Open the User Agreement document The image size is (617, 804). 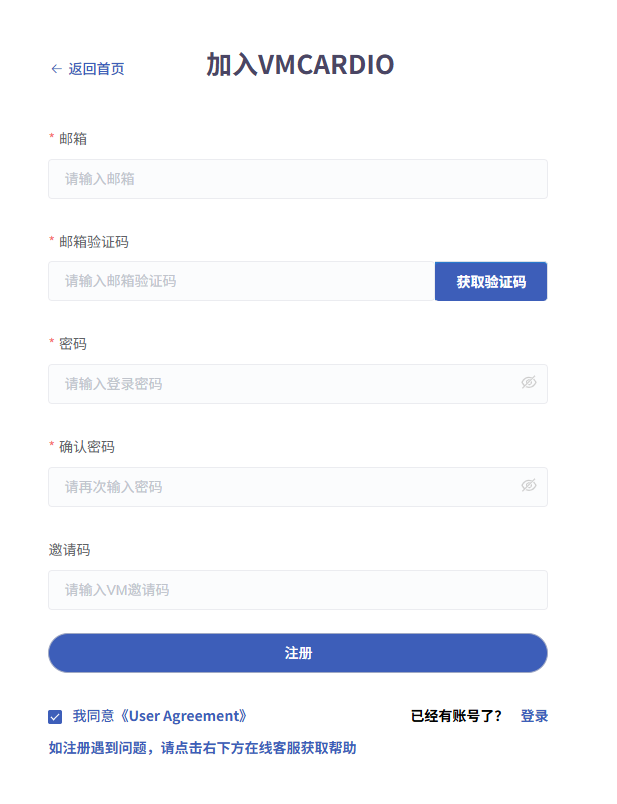tap(189, 715)
